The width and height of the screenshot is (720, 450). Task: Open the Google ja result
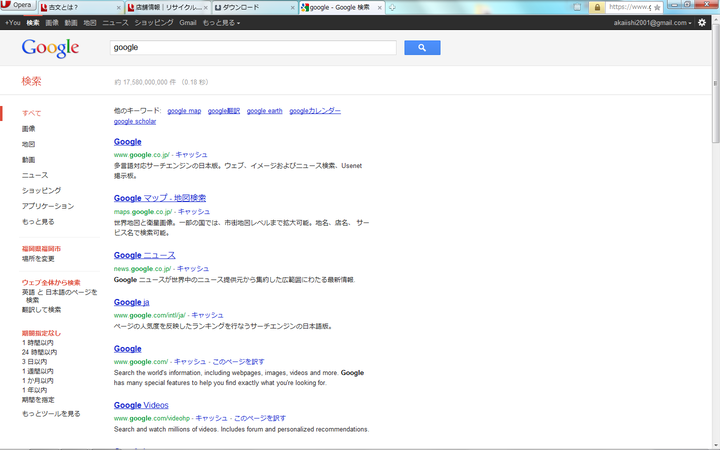(131, 302)
